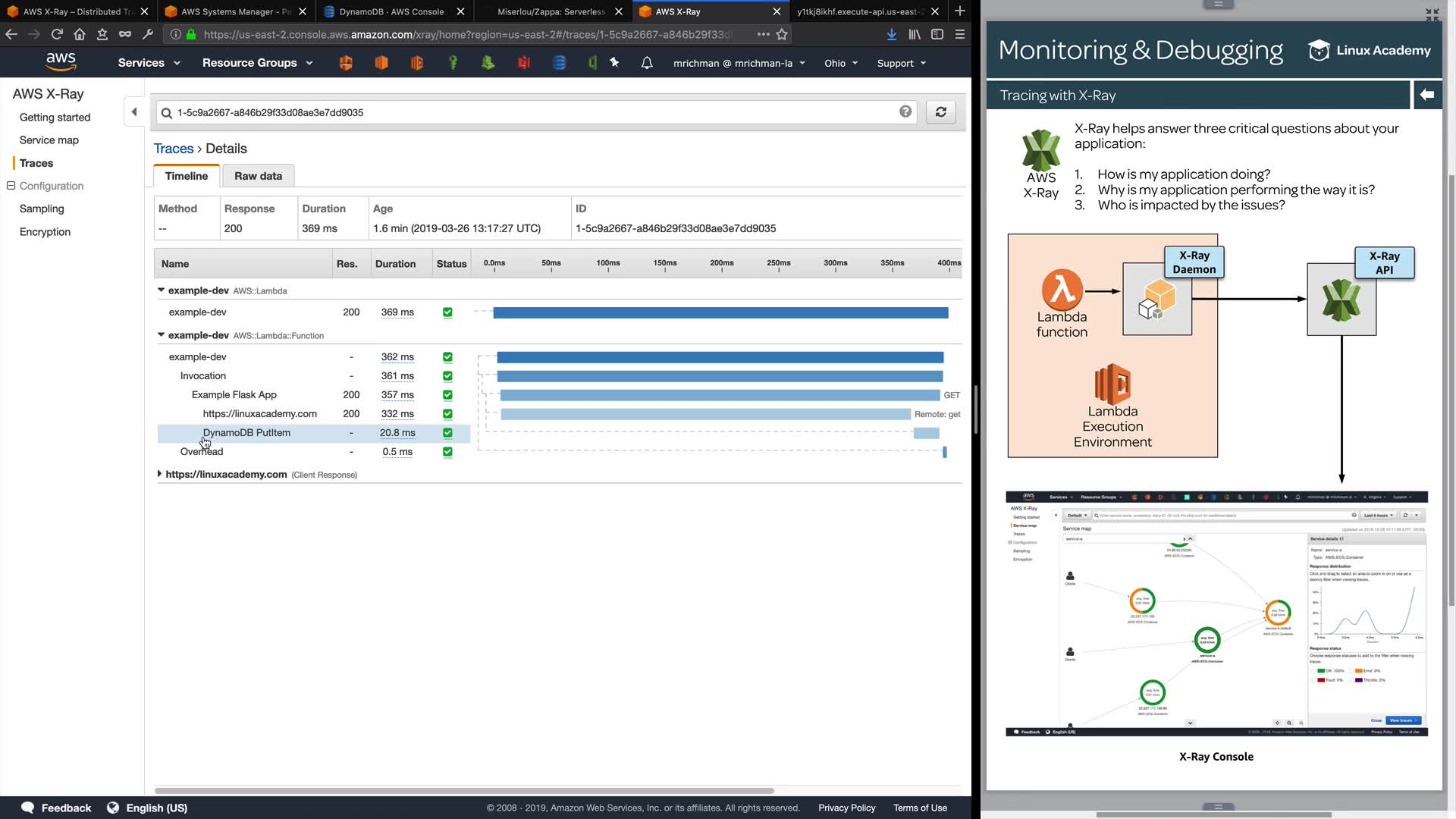
Task: Open Service map in sidebar
Action: point(49,140)
